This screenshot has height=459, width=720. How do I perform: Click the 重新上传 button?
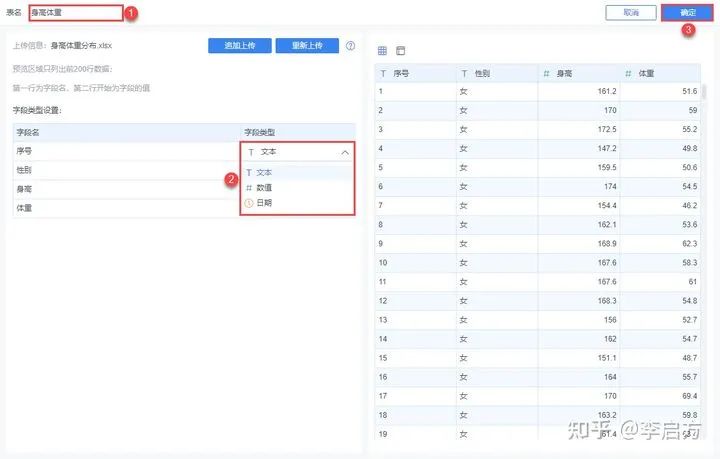click(x=307, y=46)
